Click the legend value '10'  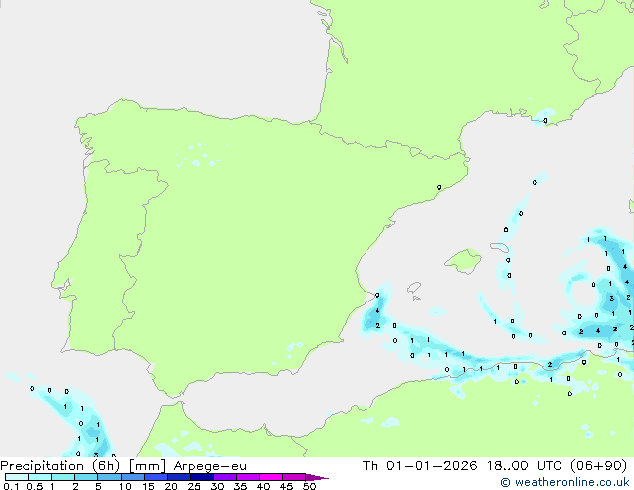[x=125, y=486]
